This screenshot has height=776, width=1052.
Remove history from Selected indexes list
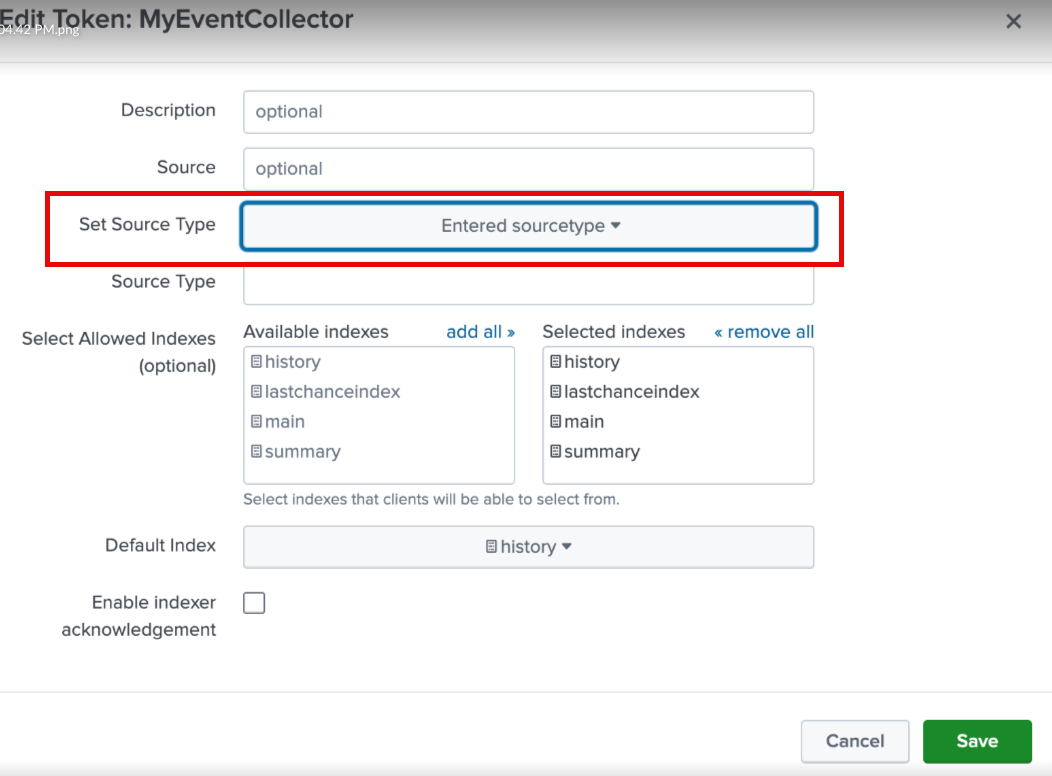pos(591,362)
